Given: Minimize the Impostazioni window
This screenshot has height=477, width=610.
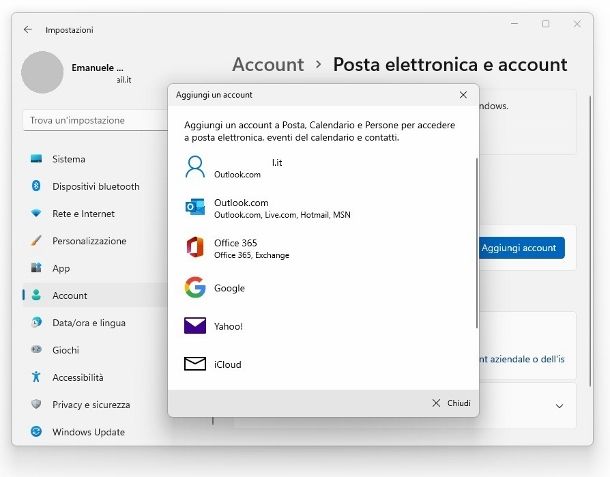Looking at the screenshot, I should 514,24.
